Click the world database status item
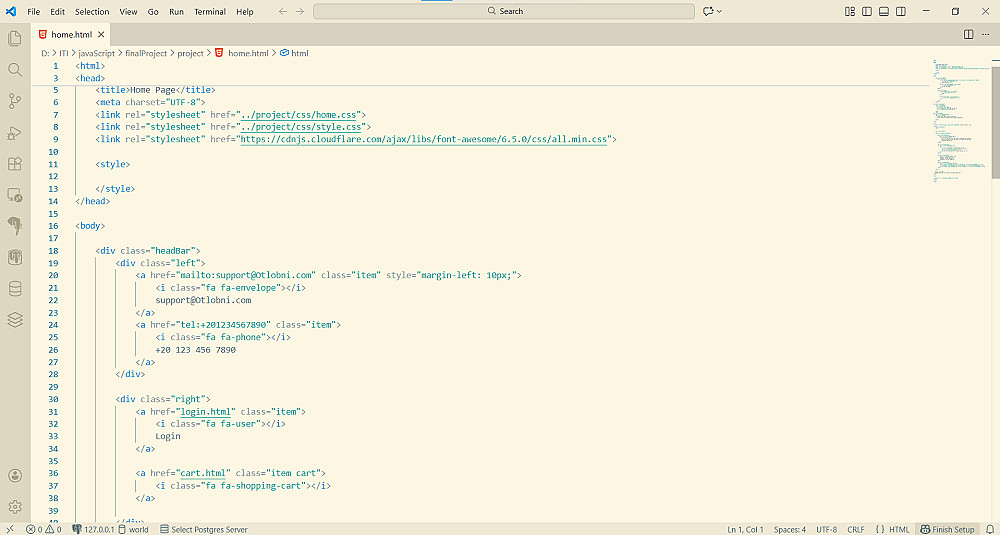 (x=133, y=529)
